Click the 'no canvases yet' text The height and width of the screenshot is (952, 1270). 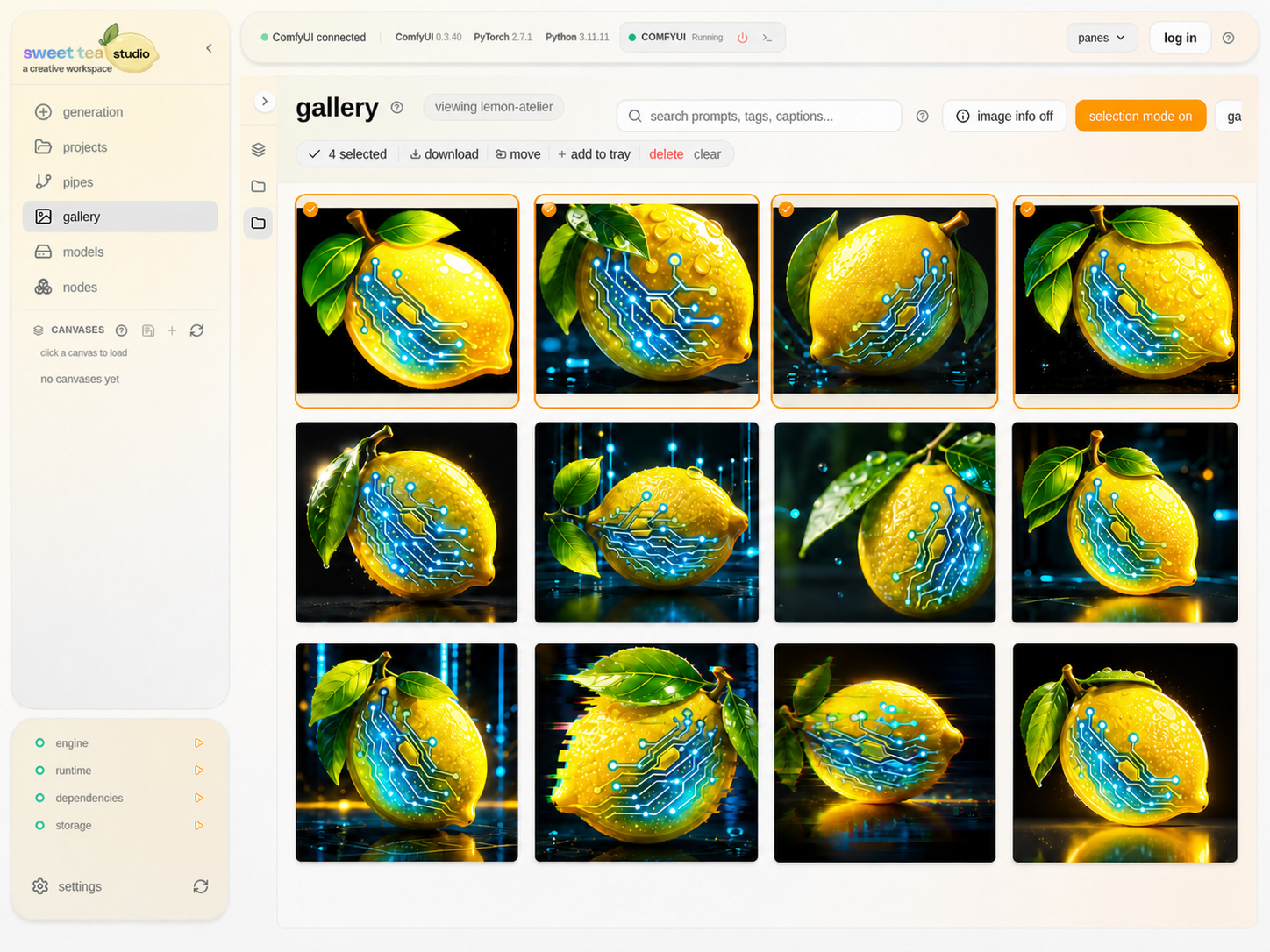[x=80, y=380]
